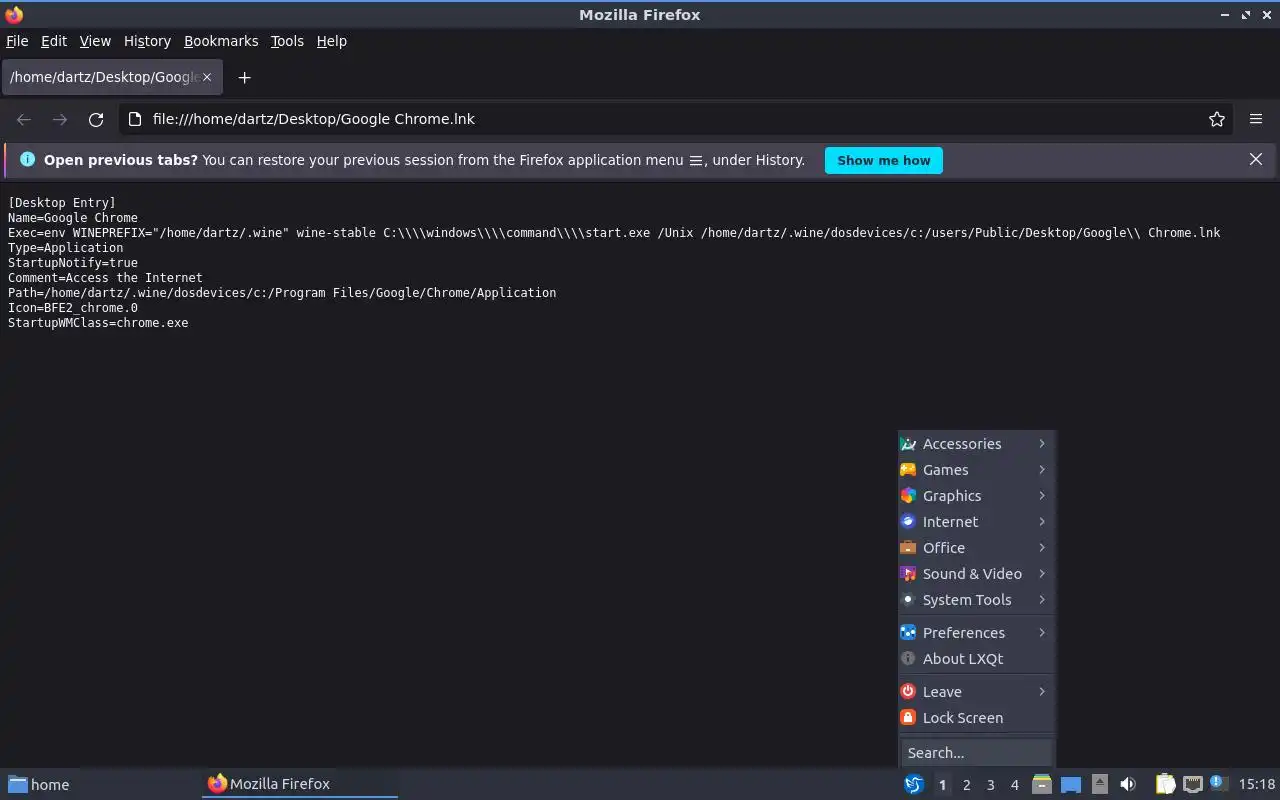Open the file manager launcher in panel
This screenshot has width=1280, height=800.
(1042, 785)
